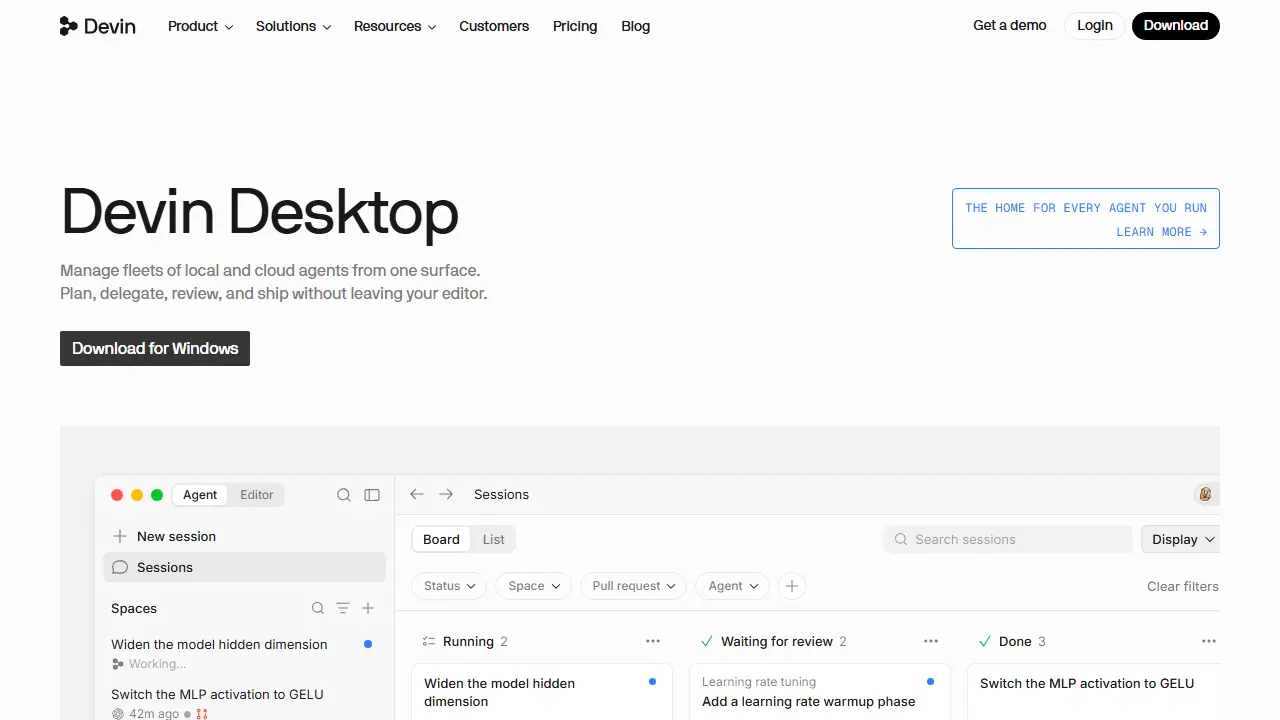This screenshot has height=720, width=1280.
Task: Select the Agent mode segment
Action: pos(200,495)
